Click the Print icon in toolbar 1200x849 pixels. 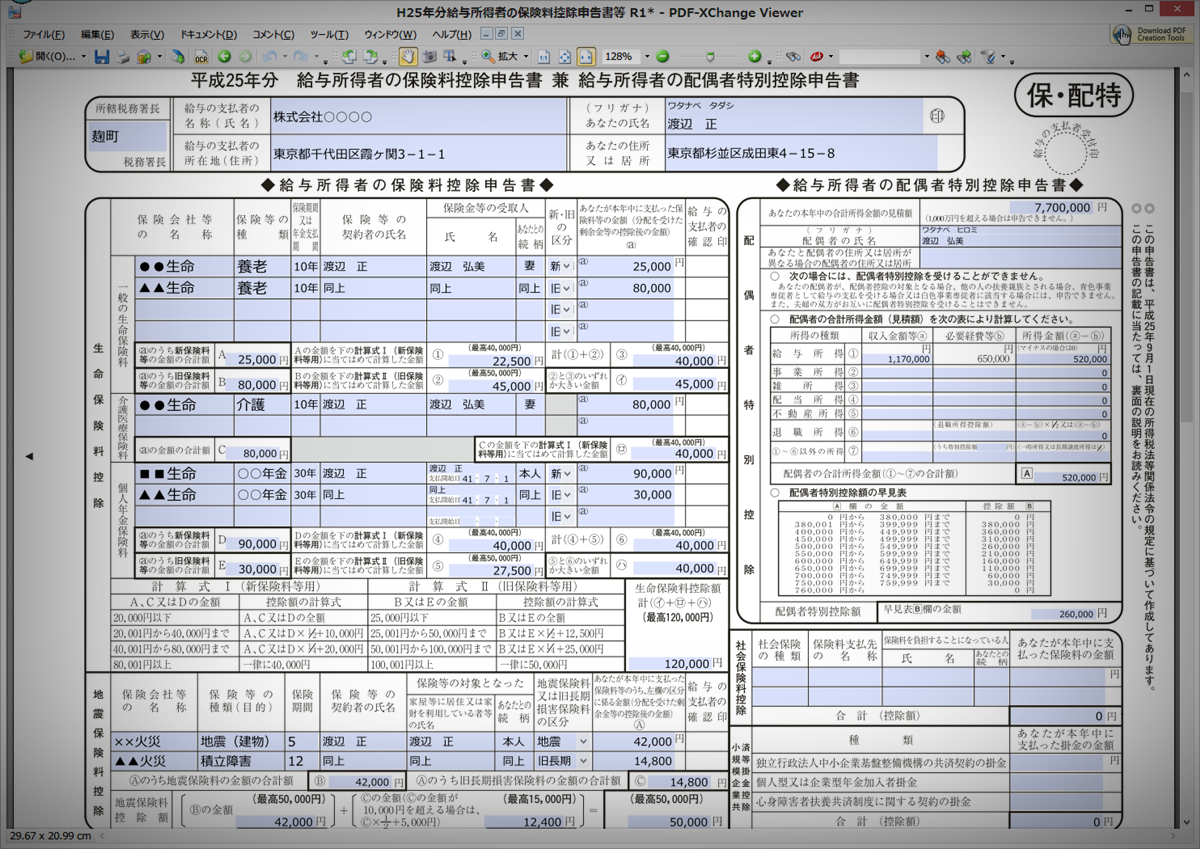pos(122,56)
